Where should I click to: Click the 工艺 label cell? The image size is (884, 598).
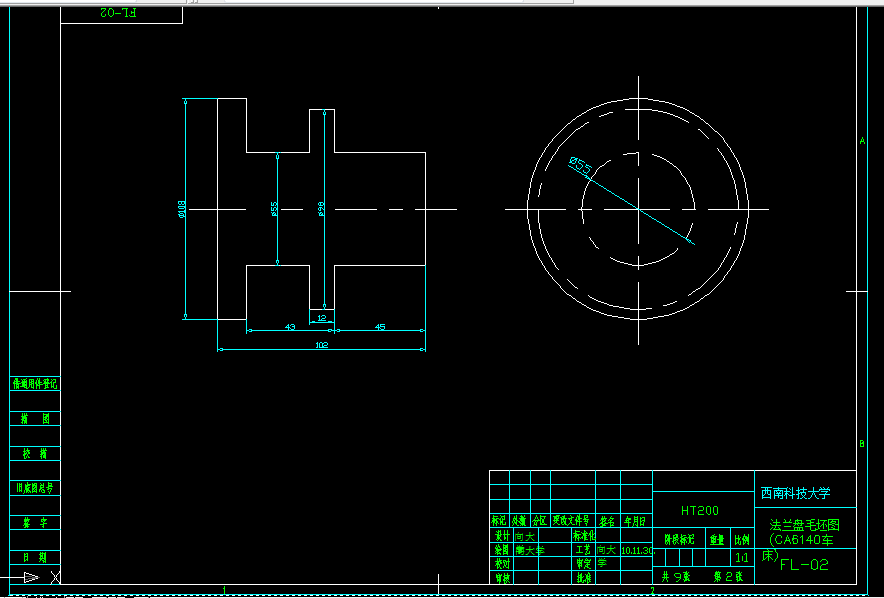tap(583, 550)
